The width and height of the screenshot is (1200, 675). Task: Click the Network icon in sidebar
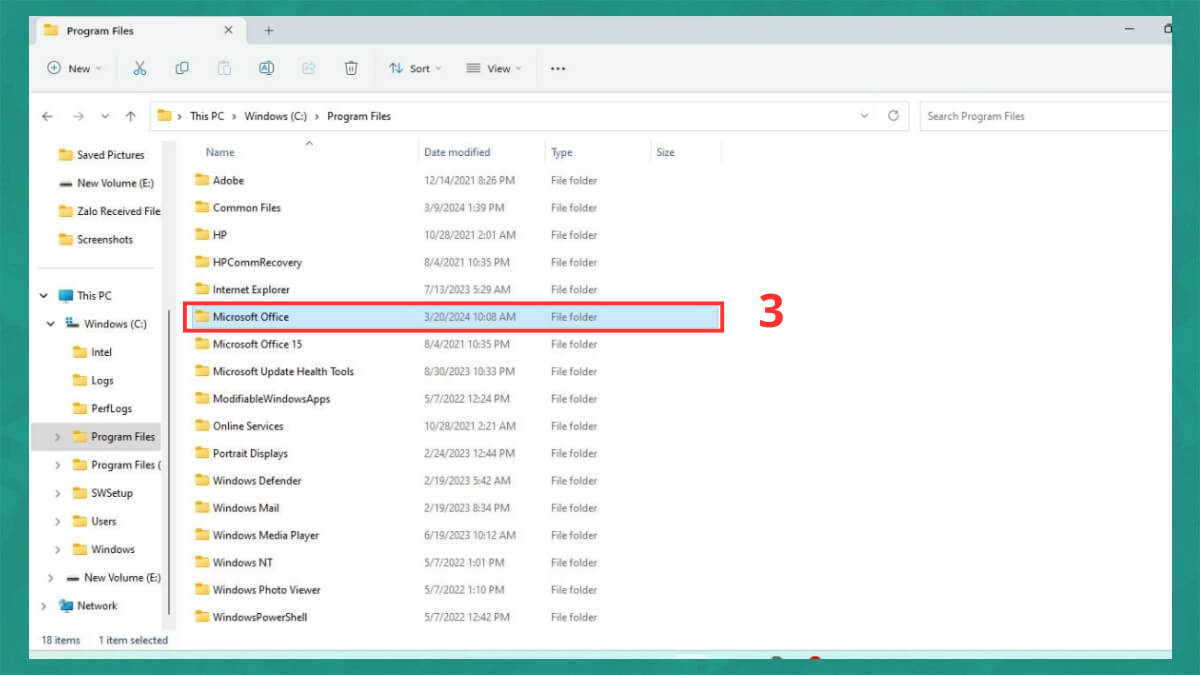66,606
